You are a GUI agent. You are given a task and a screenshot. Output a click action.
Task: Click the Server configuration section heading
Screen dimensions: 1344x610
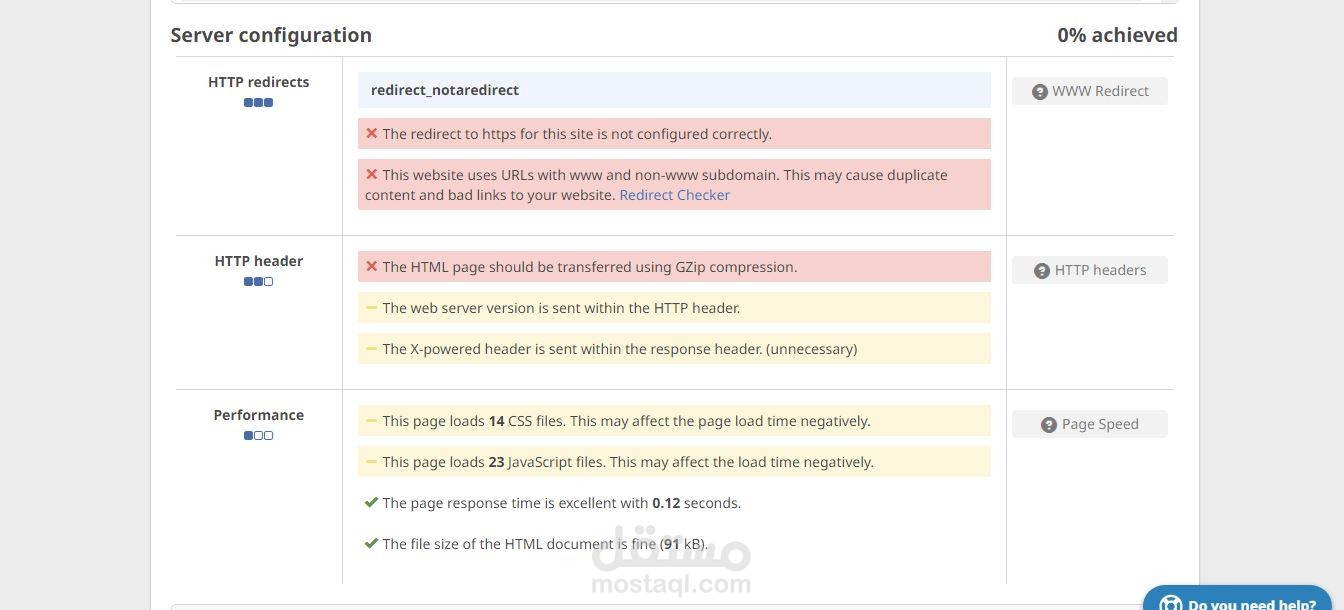tap(271, 35)
